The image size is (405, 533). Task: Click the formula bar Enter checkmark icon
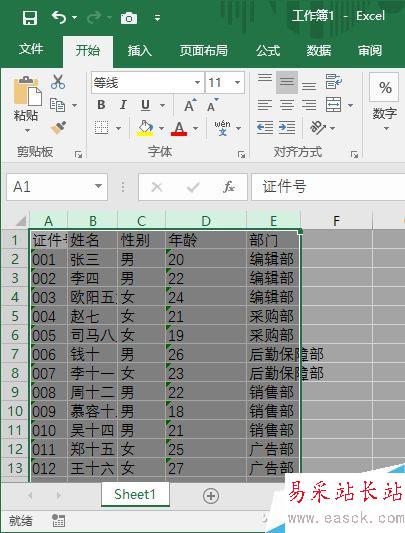[x=193, y=187]
